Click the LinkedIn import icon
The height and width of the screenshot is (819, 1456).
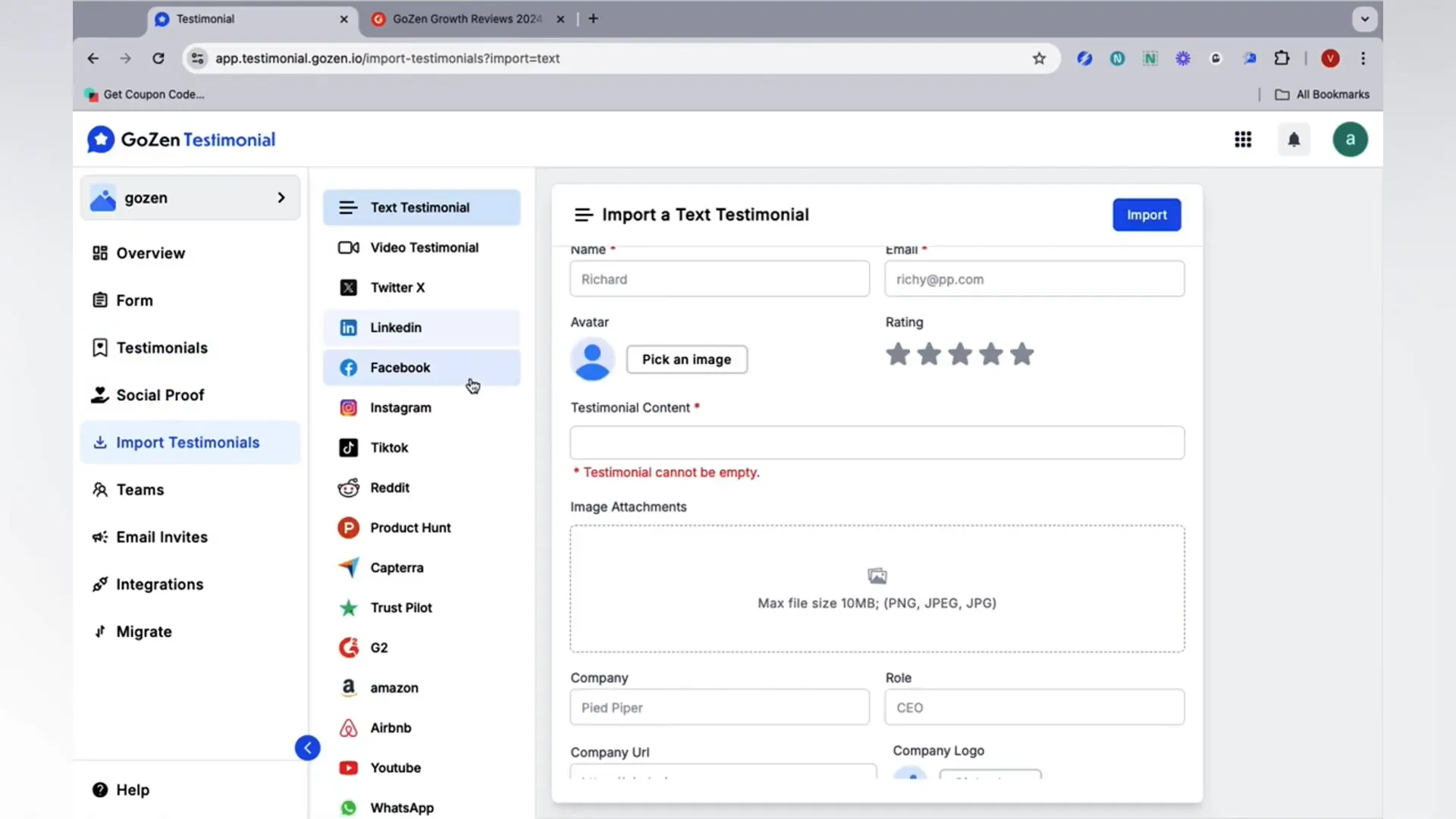tap(348, 327)
